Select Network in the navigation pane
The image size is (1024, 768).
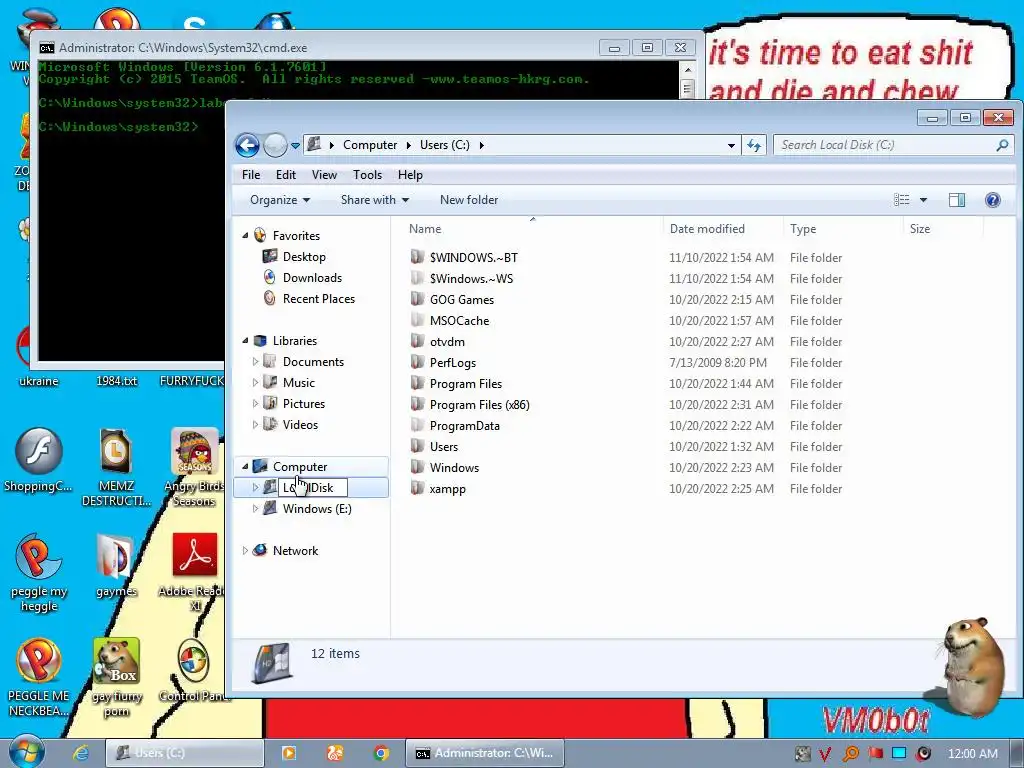click(295, 551)
